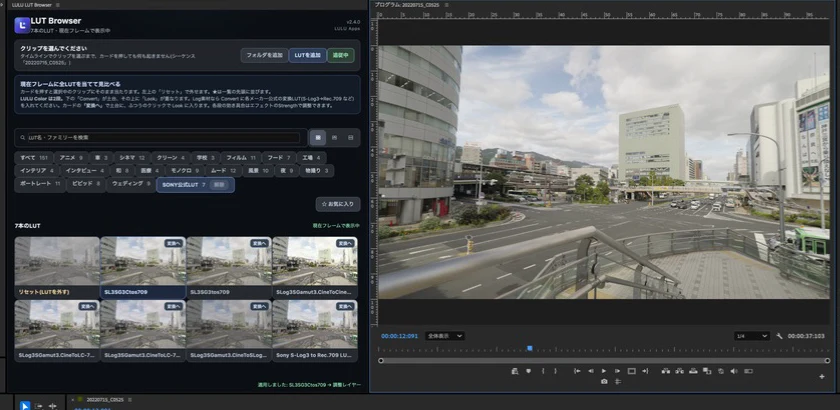Image resolution: width=840 pixels, height=410 pixels.
Task: Click 変換へ on Sony S-Log3 to Rec.709 card
Action: pos(345,306)
